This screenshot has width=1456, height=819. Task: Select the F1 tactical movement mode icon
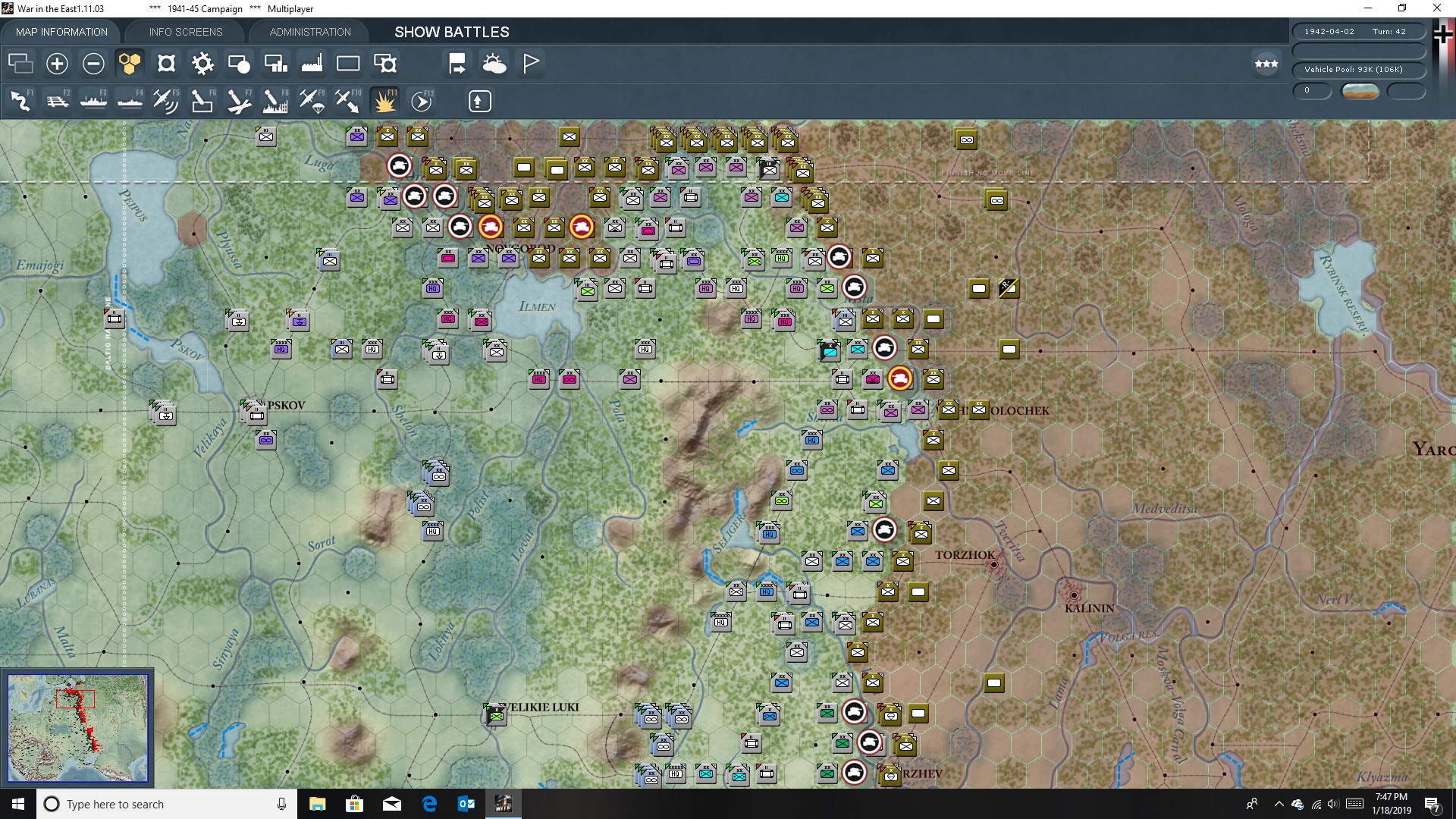(x=20, y=101)
